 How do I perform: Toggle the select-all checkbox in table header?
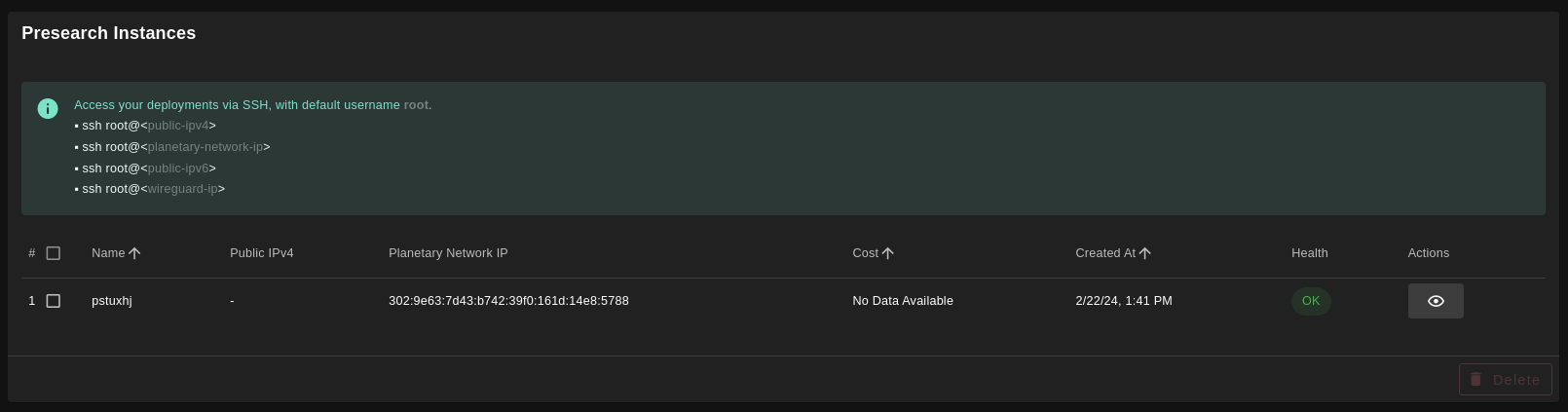click(x=54, y=253)
